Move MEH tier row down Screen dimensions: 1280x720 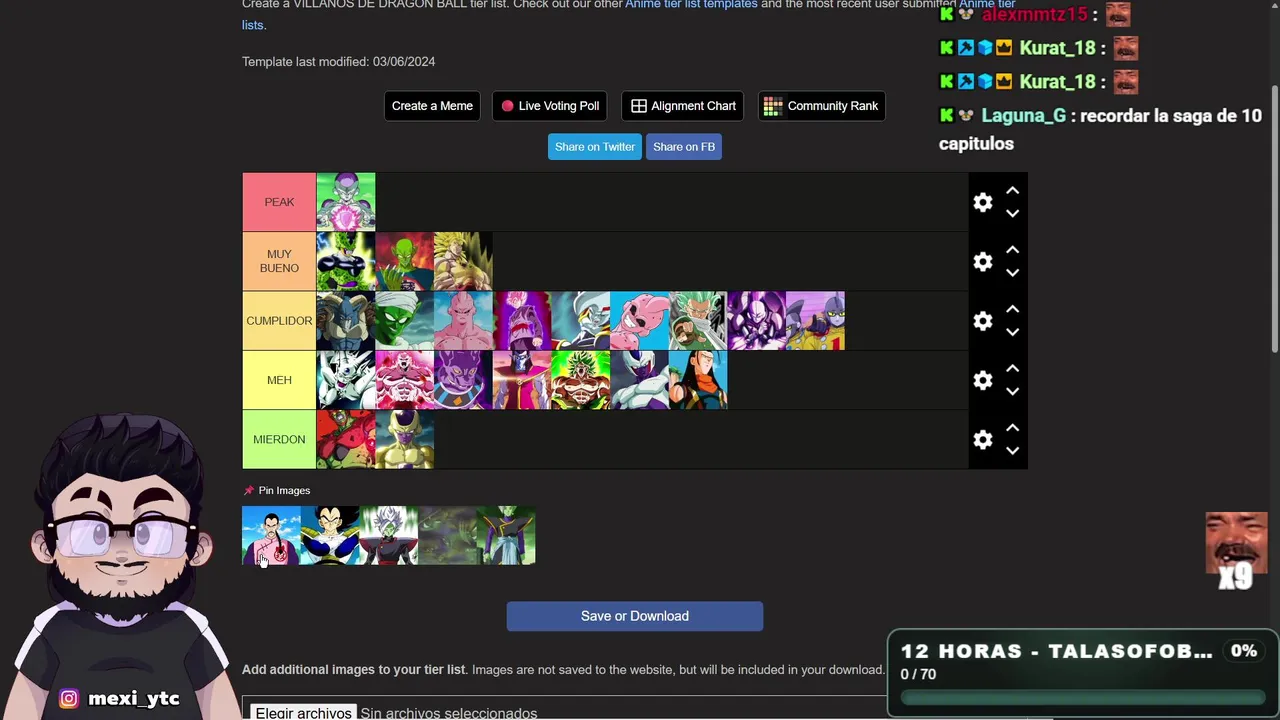[x=1012, y=391]
